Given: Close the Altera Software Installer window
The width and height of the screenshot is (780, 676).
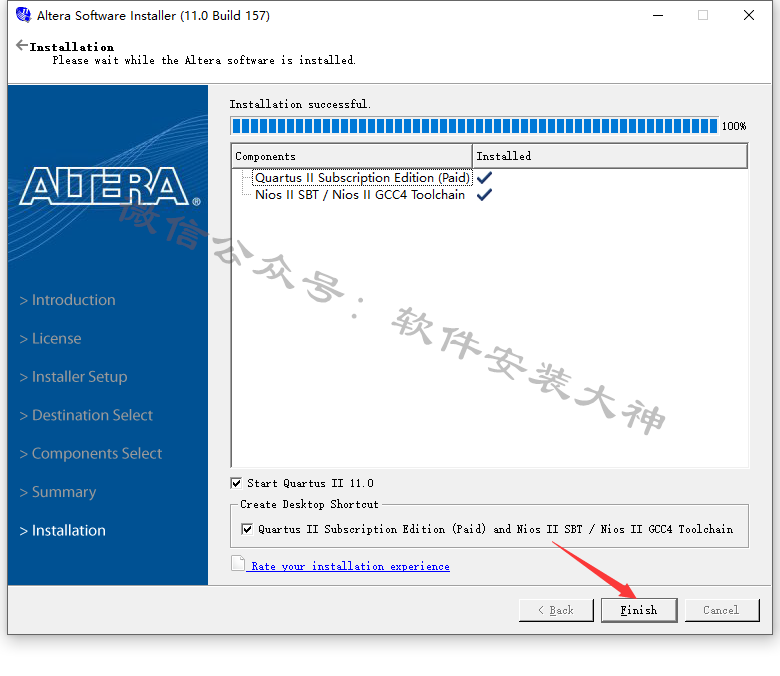Looking at the screenshot, I should pyautogui.click(x=749, y=15).
